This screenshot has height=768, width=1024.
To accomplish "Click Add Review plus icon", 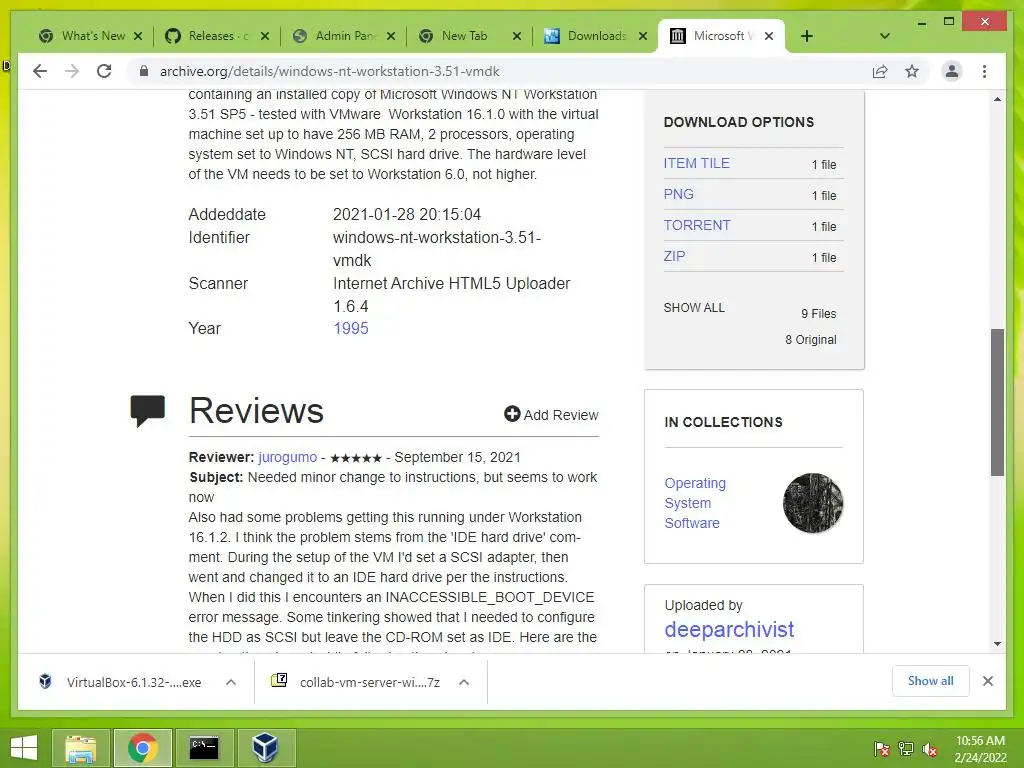I will pos(512,414).
